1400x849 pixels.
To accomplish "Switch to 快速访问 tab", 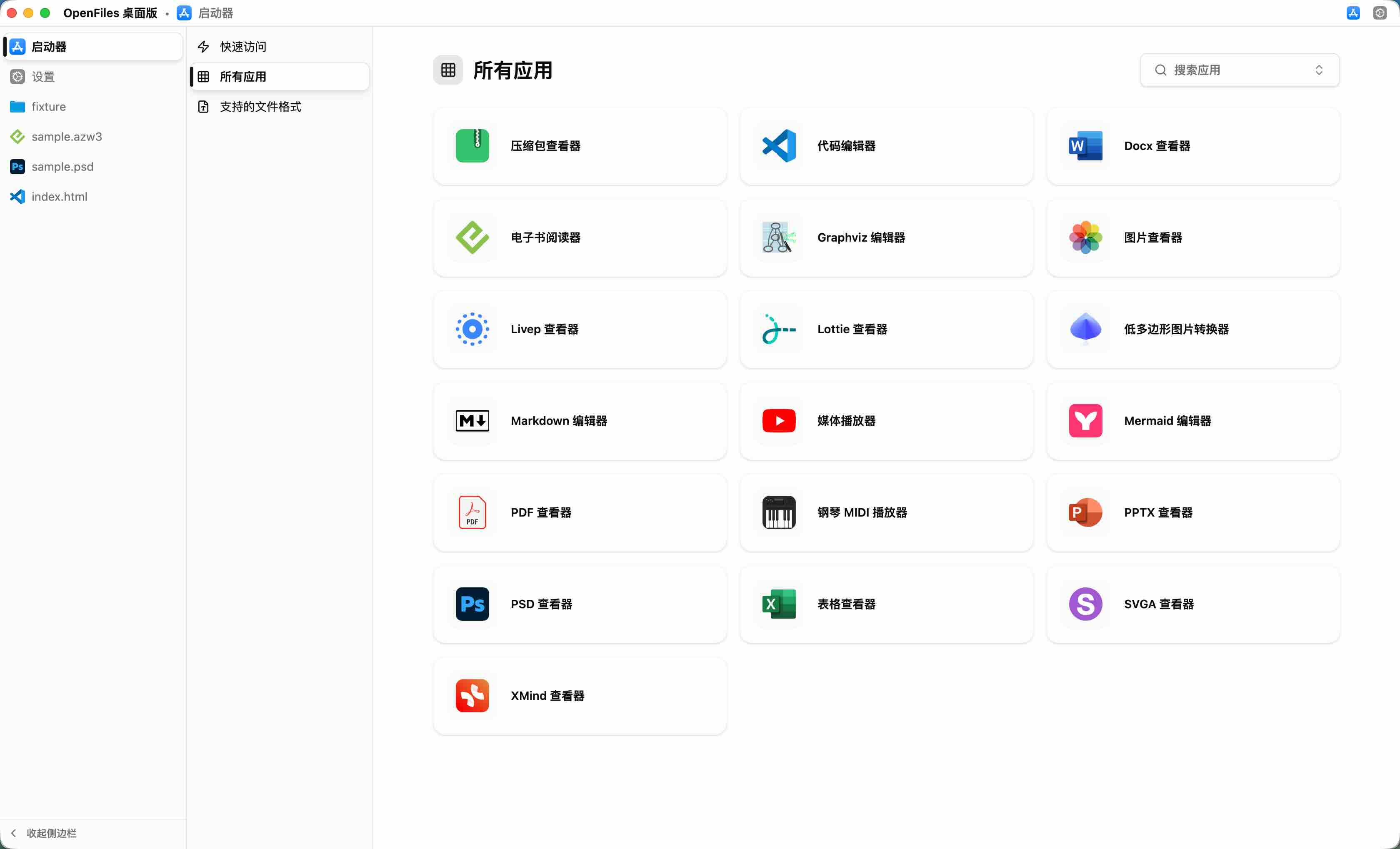I will [x=242, y=47].
